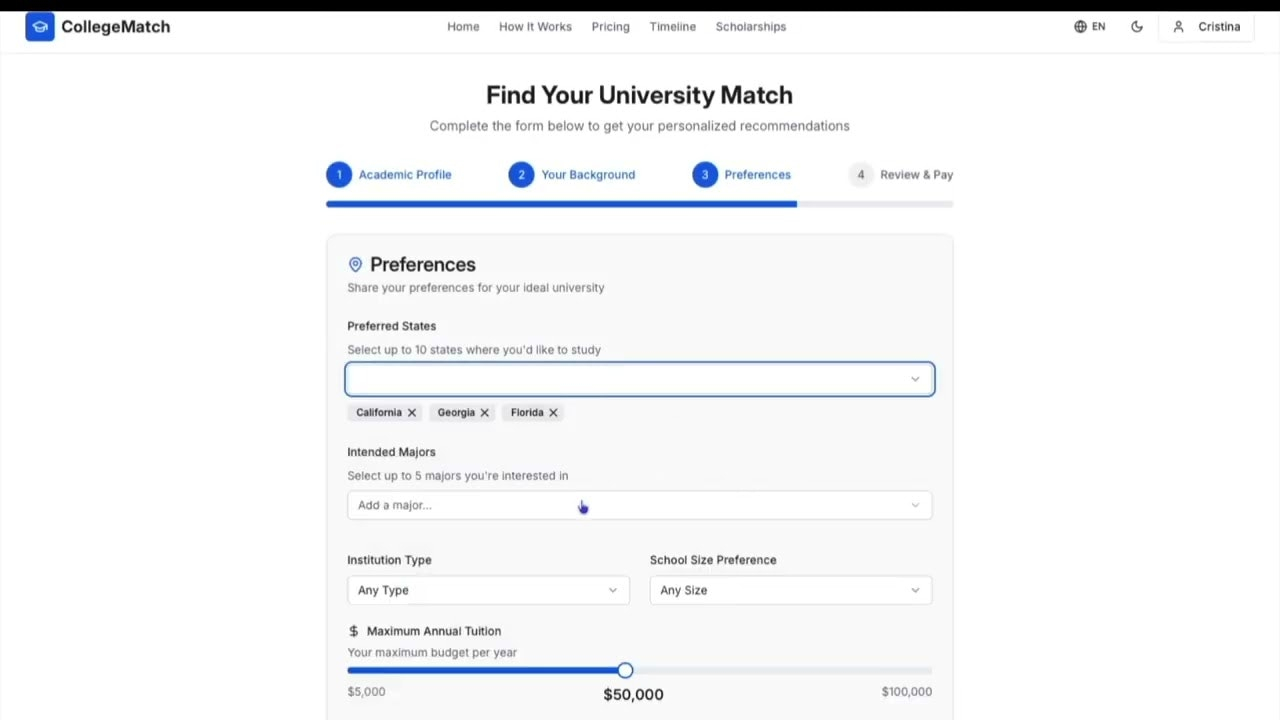Remove the Georgia state chip

pos(484,412)
